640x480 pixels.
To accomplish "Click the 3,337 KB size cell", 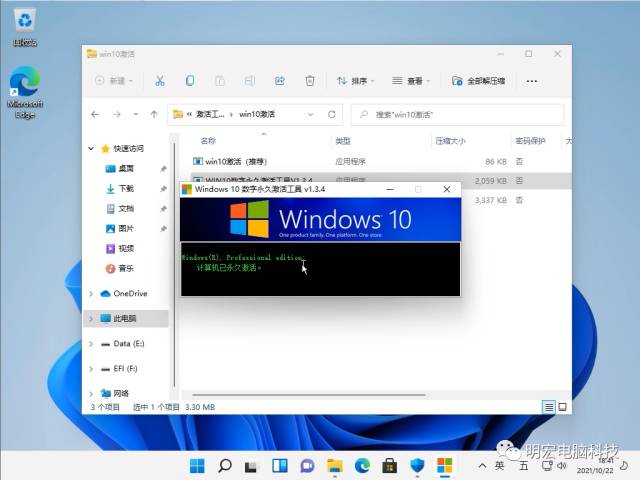I will tap(491, 200).
